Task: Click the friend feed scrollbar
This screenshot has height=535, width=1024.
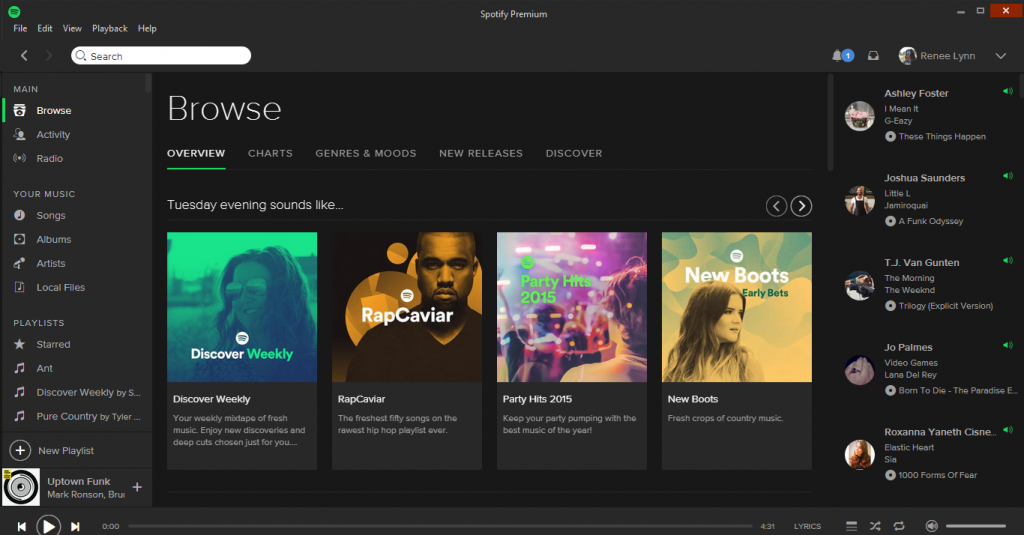Action: (x=1021, y=85)
